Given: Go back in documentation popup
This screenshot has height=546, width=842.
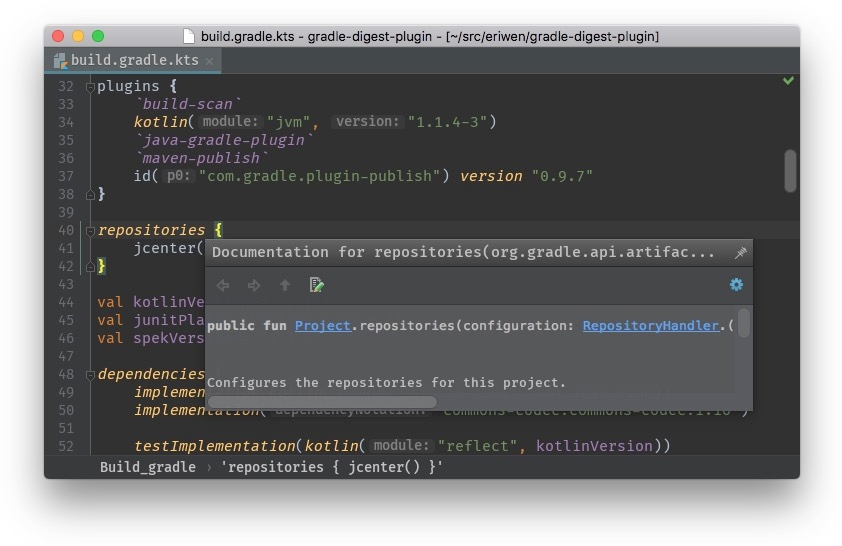Looking at the screenshot, I should [223, 285].
